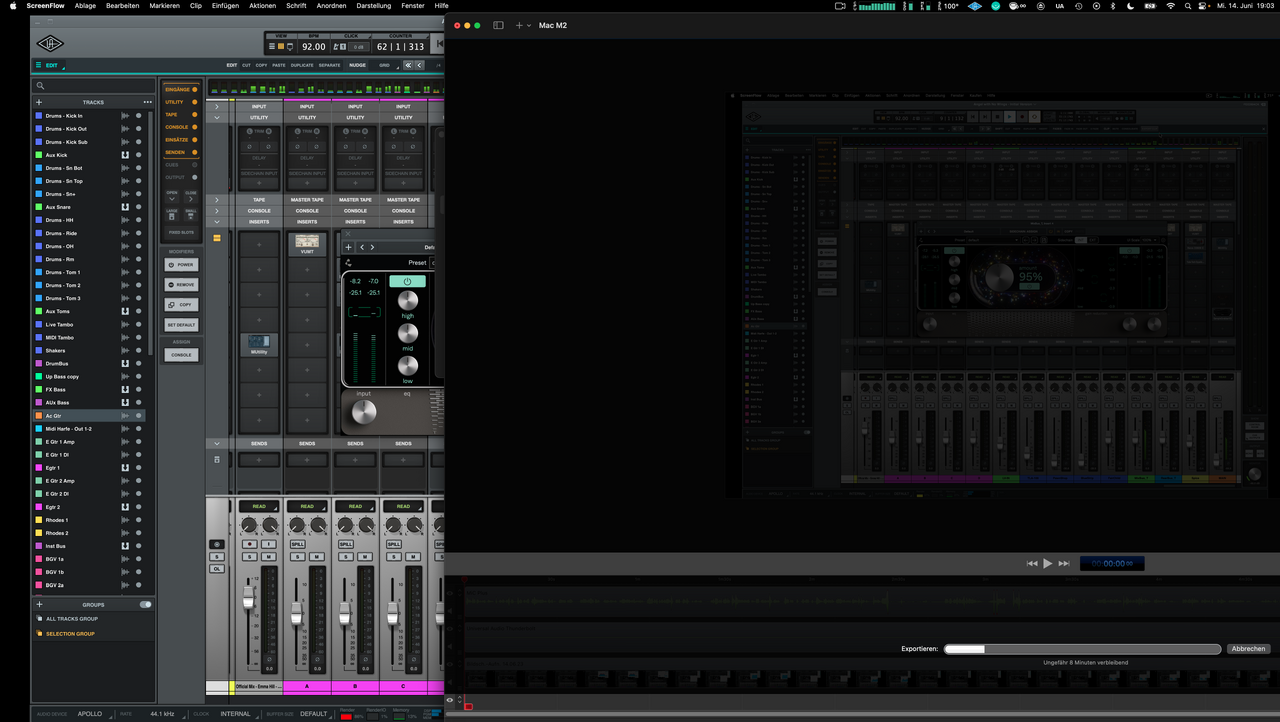The image size is (1280, 722).
Task: Click the Official Mix channel fader
Action: point(248,597)
